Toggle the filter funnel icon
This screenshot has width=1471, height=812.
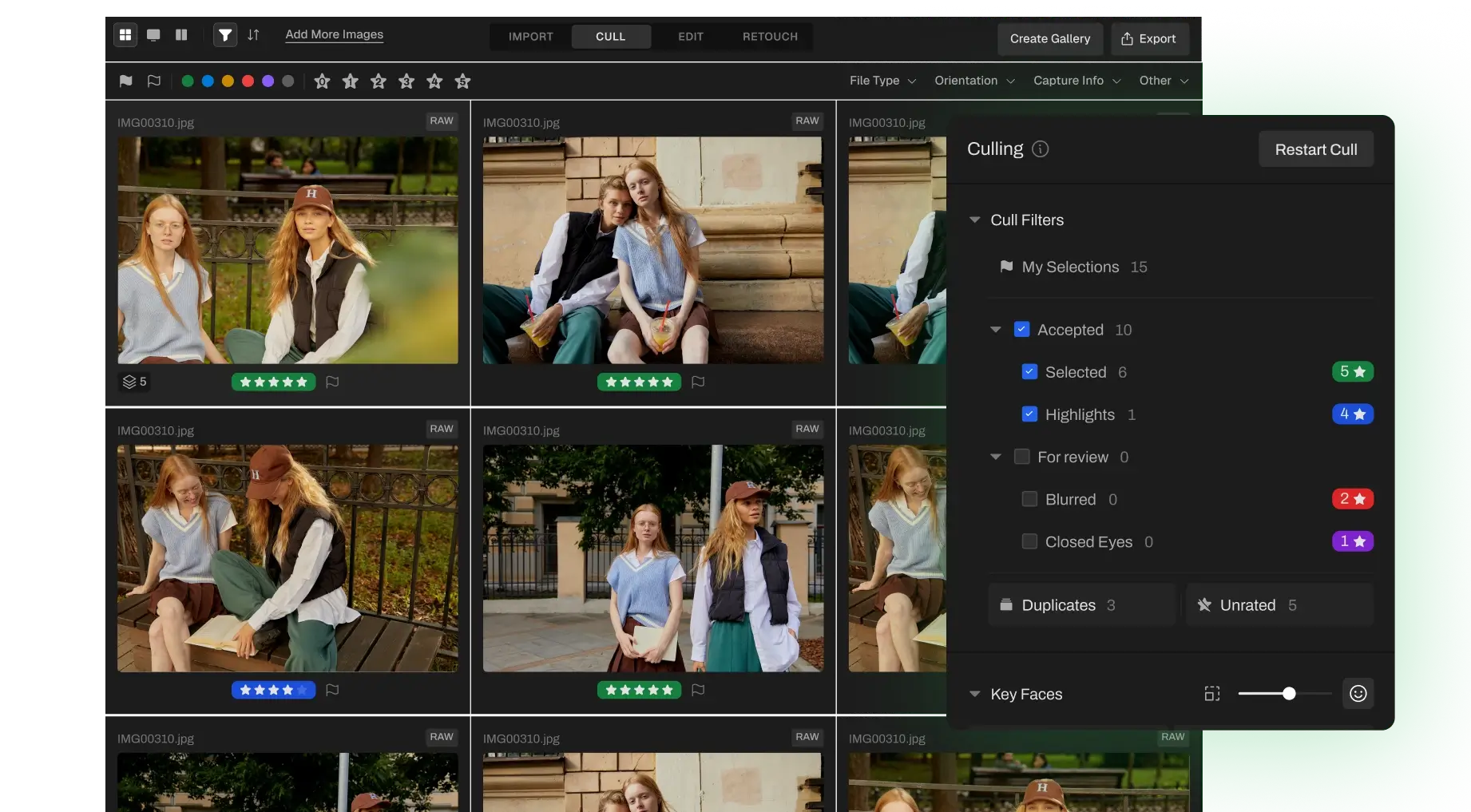point(225,34)
